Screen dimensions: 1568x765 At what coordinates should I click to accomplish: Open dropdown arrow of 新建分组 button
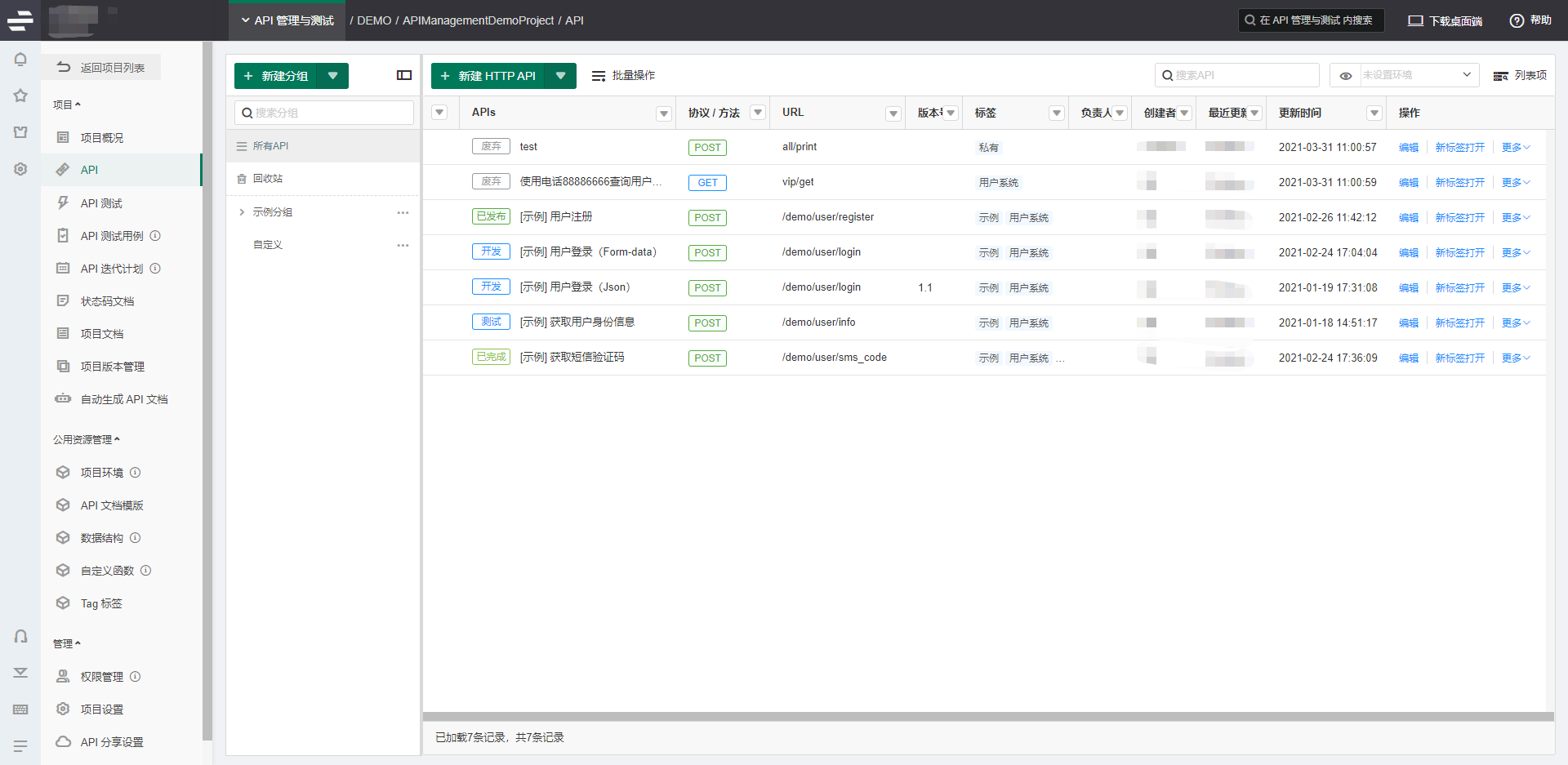click(x=332, y=76)
